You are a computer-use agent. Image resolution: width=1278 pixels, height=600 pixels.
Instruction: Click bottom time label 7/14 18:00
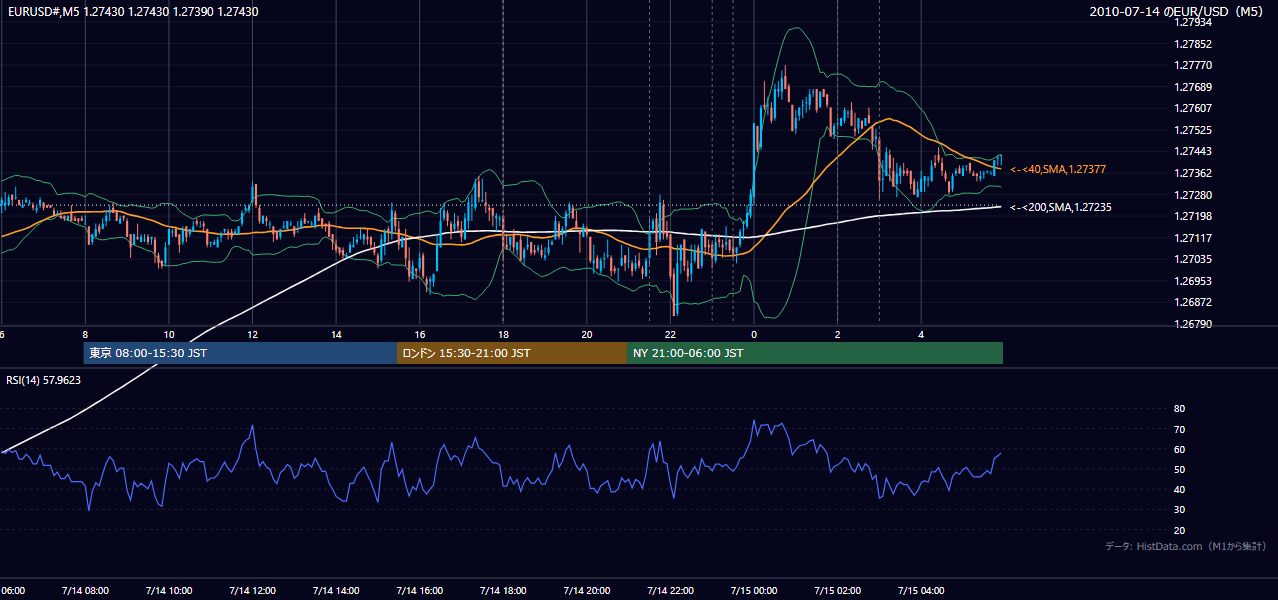[x=503, y=590]
